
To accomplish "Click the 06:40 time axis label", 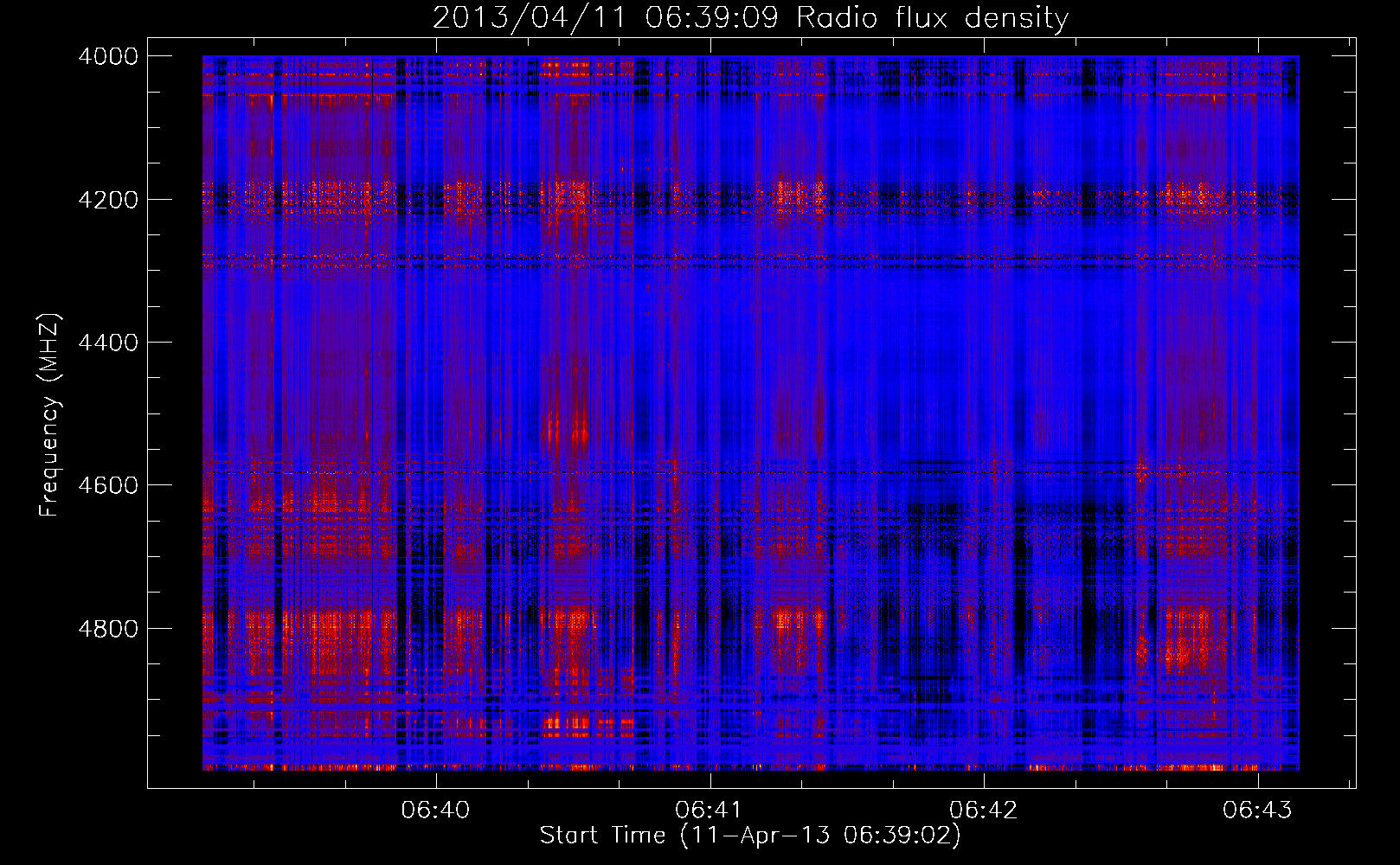I will tap(435, 810).
